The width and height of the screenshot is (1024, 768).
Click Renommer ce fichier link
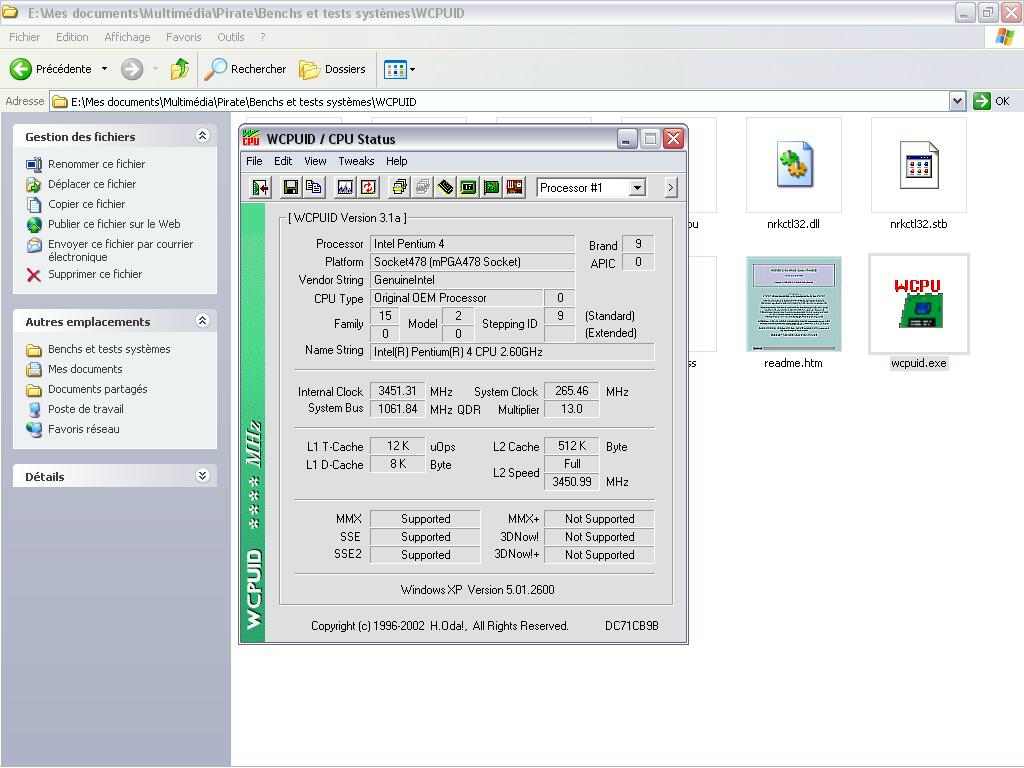[x=97, y=164]
